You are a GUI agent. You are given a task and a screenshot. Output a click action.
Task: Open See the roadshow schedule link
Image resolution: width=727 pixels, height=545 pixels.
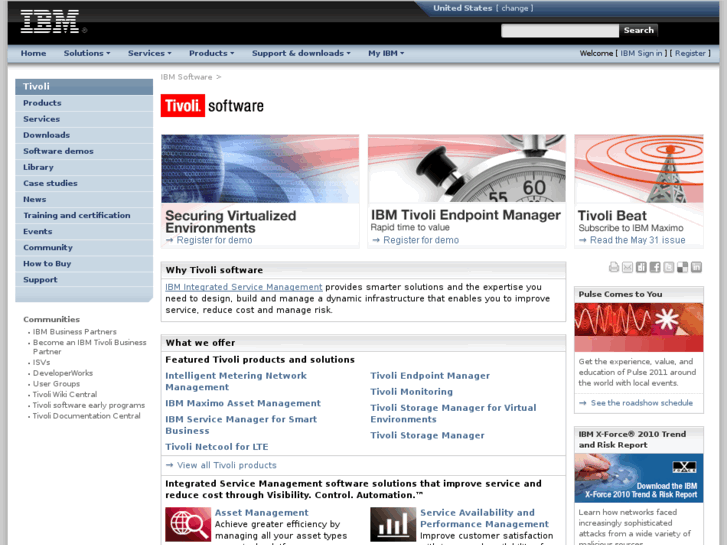(x=642, y=403)
